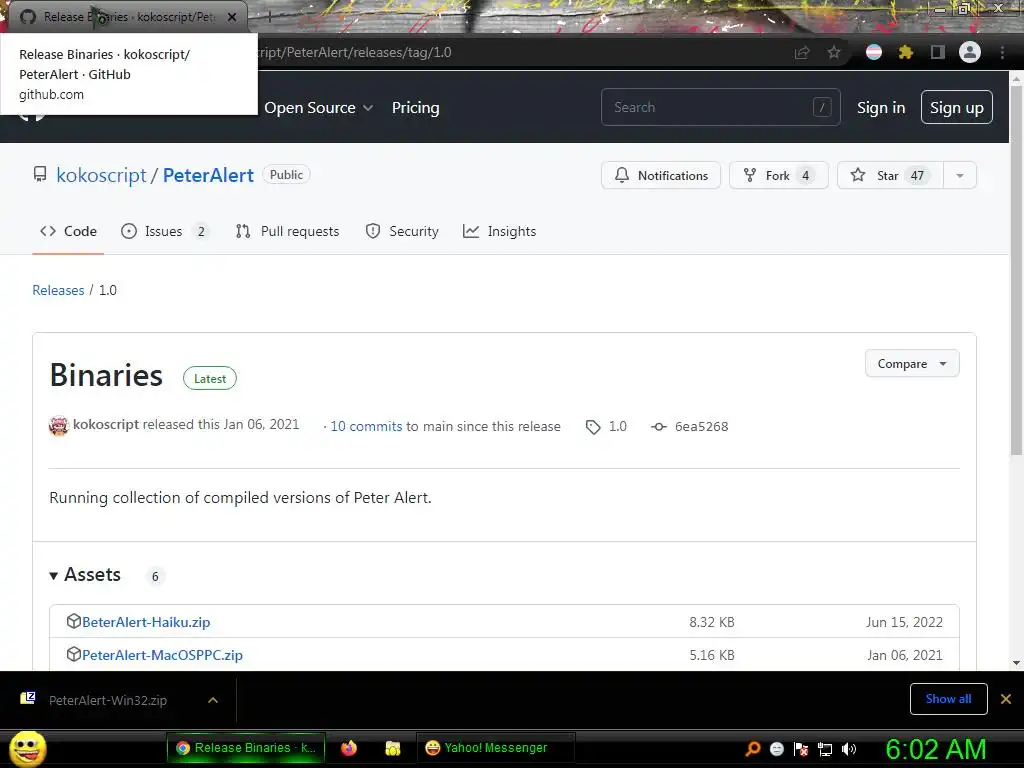Click the orange search tray icon
The height and width of the screenshot is (768, 1024).
[x=753, y=749]
